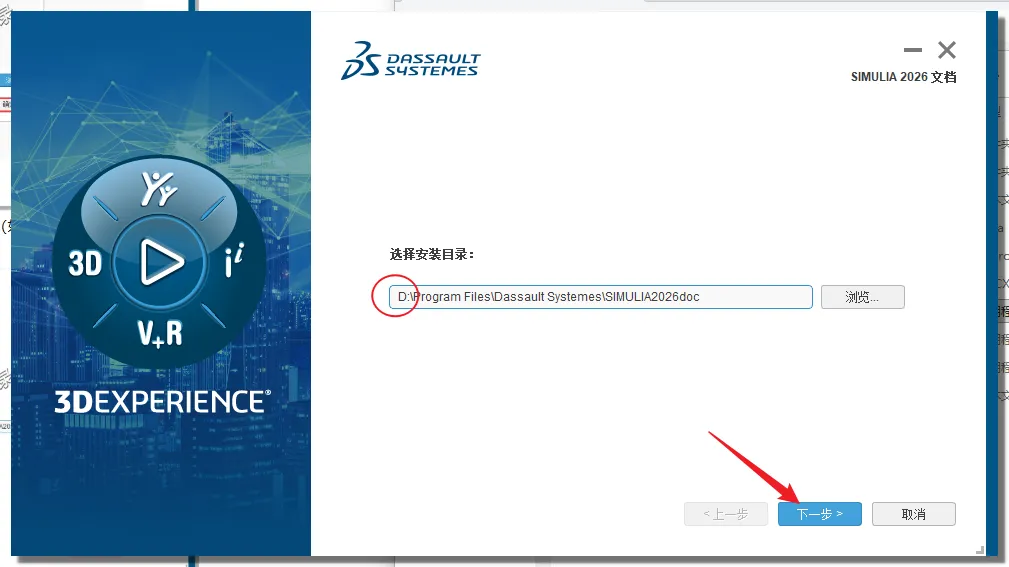Click the SIMULIA 2026 文档 title text
Screen dimensions: 1009x567
[903, 77]
